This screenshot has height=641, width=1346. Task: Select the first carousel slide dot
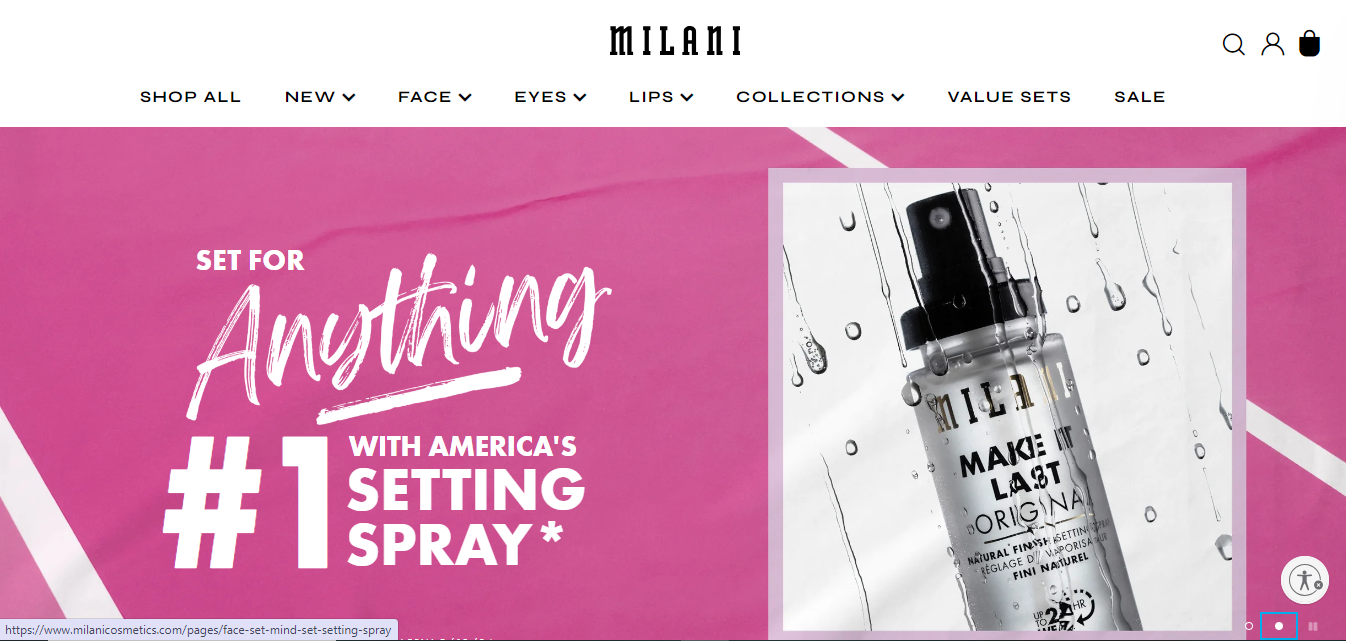tap(1248, 626)
